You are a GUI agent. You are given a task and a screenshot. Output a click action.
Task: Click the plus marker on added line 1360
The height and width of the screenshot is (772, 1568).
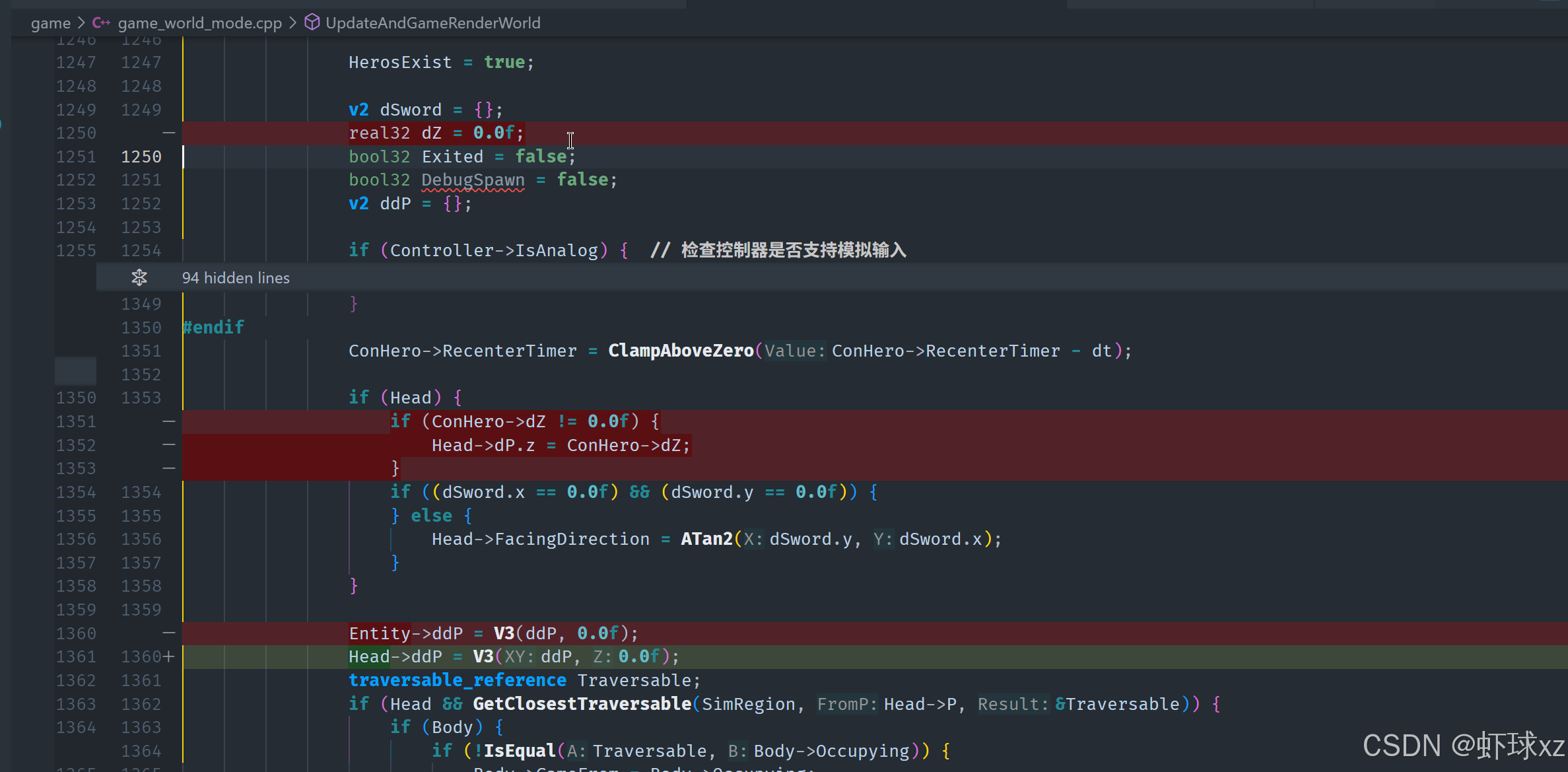click(169, 656)
